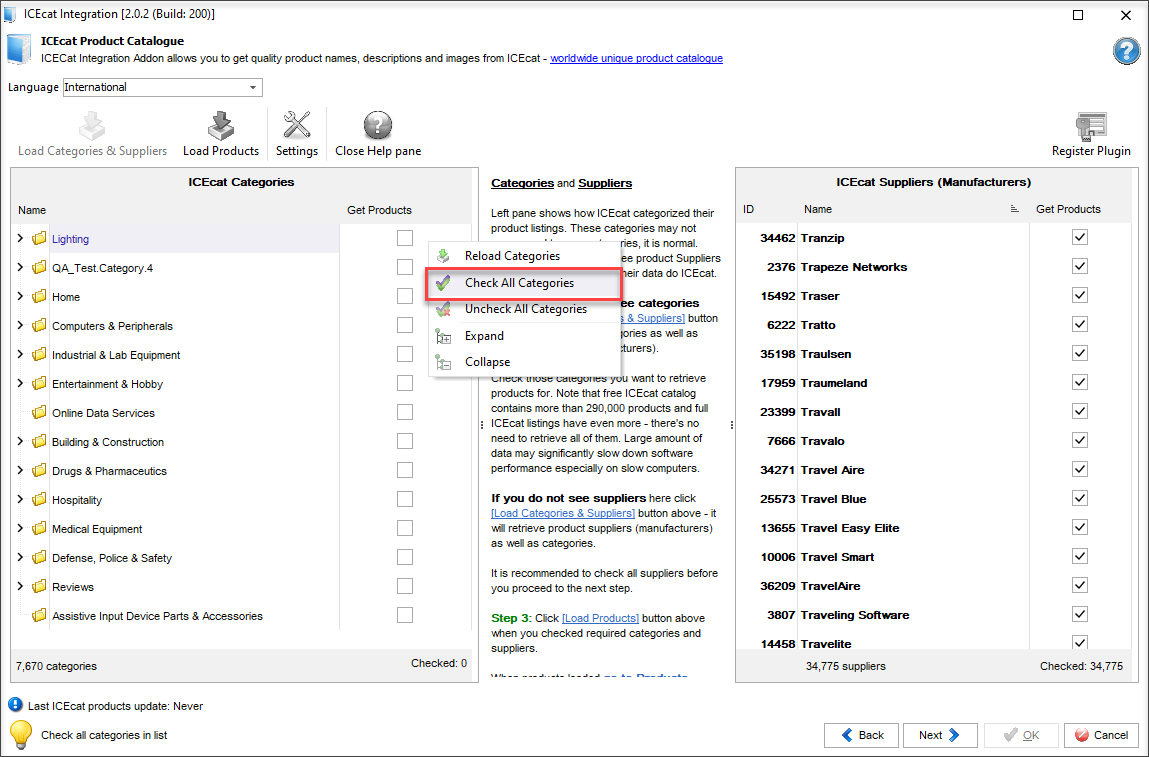This screenshot has width=1149, height=757.
Task: Uncheck the Trapeze Networks supplier checkbox
Action: [x=1079, y=266]
